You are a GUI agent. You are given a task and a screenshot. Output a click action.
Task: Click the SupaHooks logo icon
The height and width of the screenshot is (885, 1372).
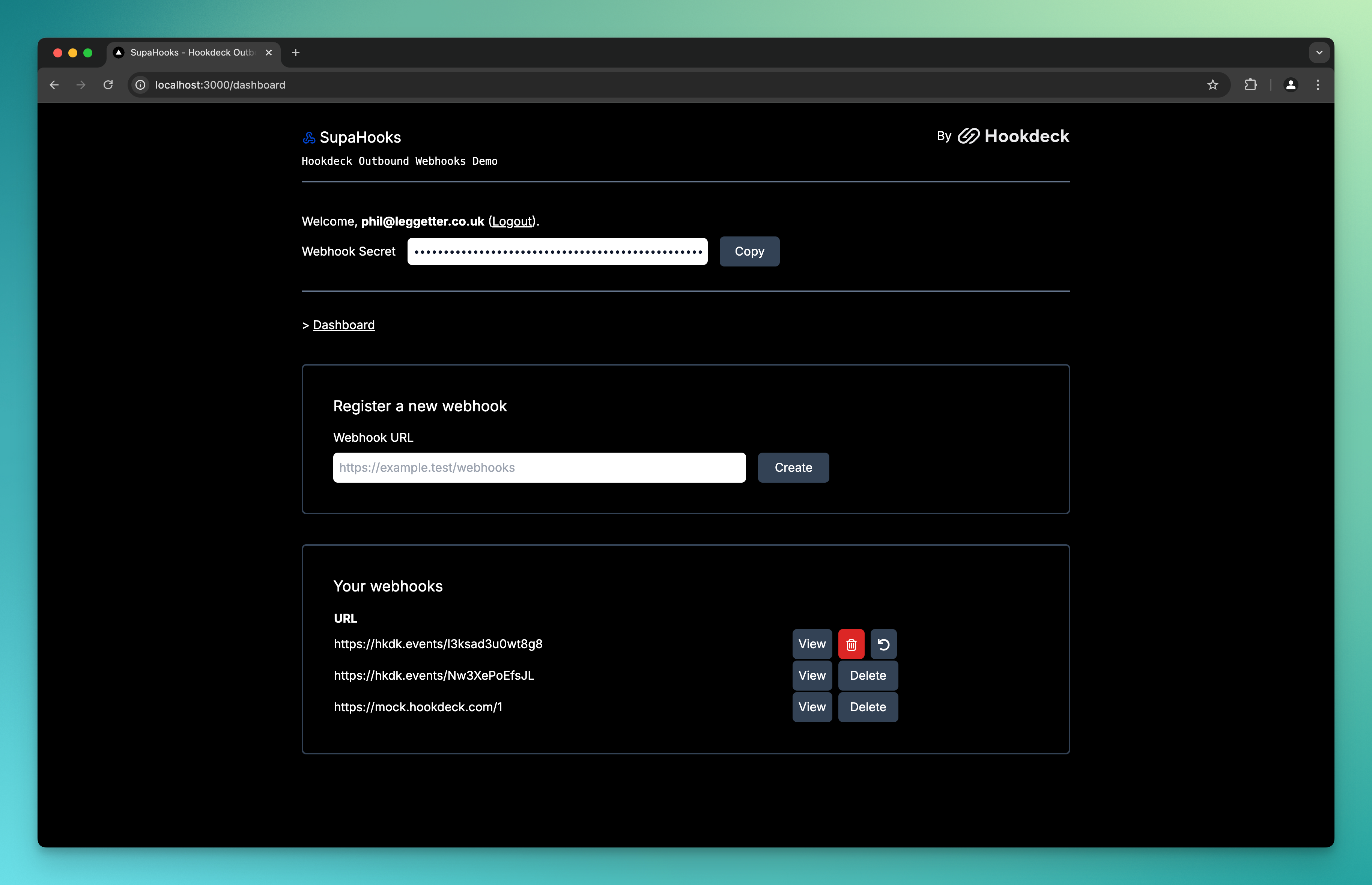click(309, 137)
